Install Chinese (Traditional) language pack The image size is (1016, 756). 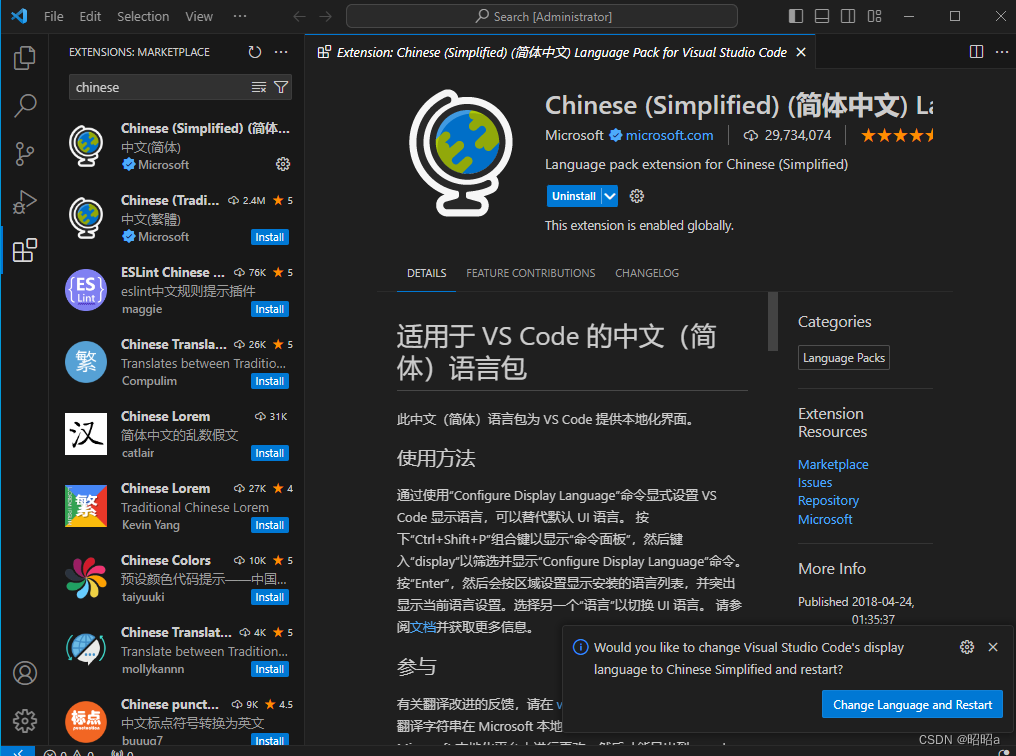point(270,237)
